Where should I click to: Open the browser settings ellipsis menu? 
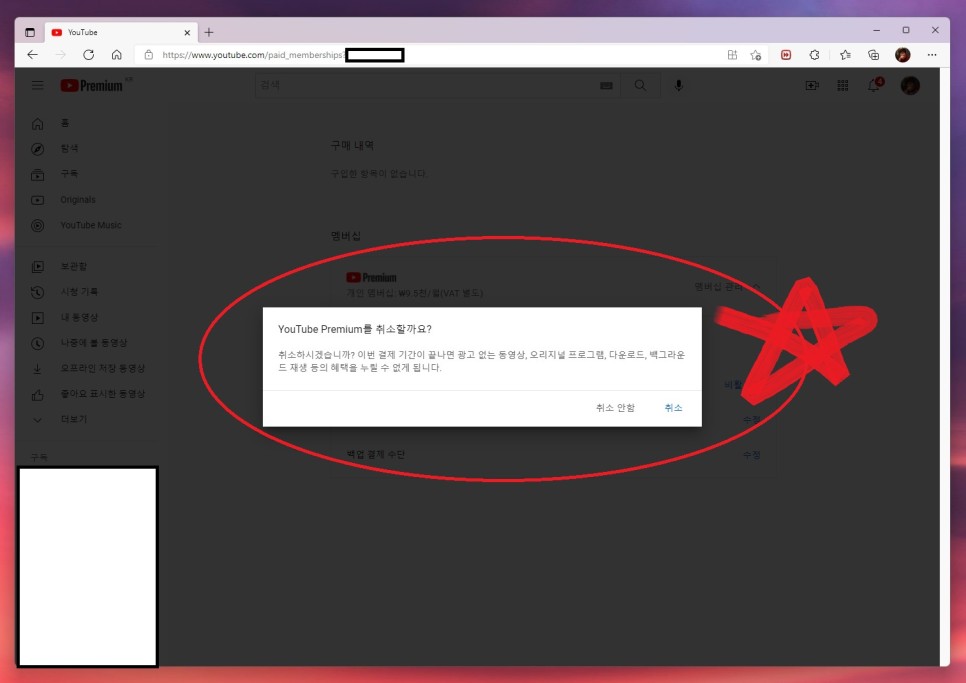[932, 55]
